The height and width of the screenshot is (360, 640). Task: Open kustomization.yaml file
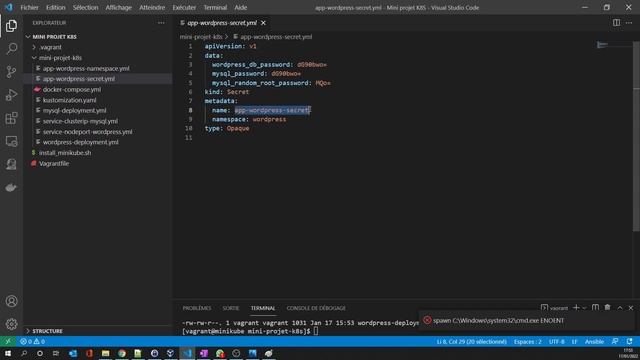click(x=69, y=100)
